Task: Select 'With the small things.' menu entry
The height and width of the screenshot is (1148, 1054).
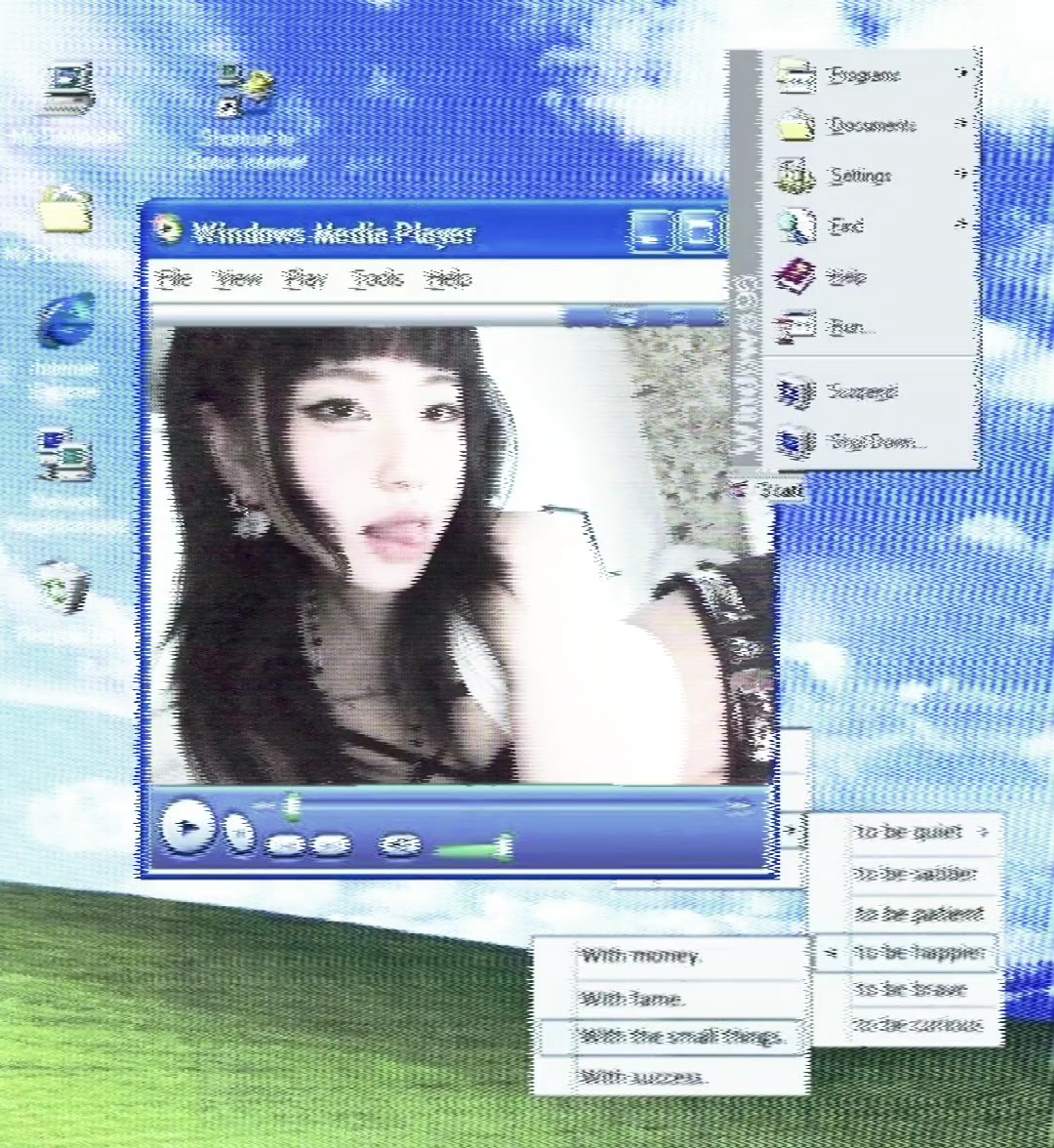Action: point(683,1037)
